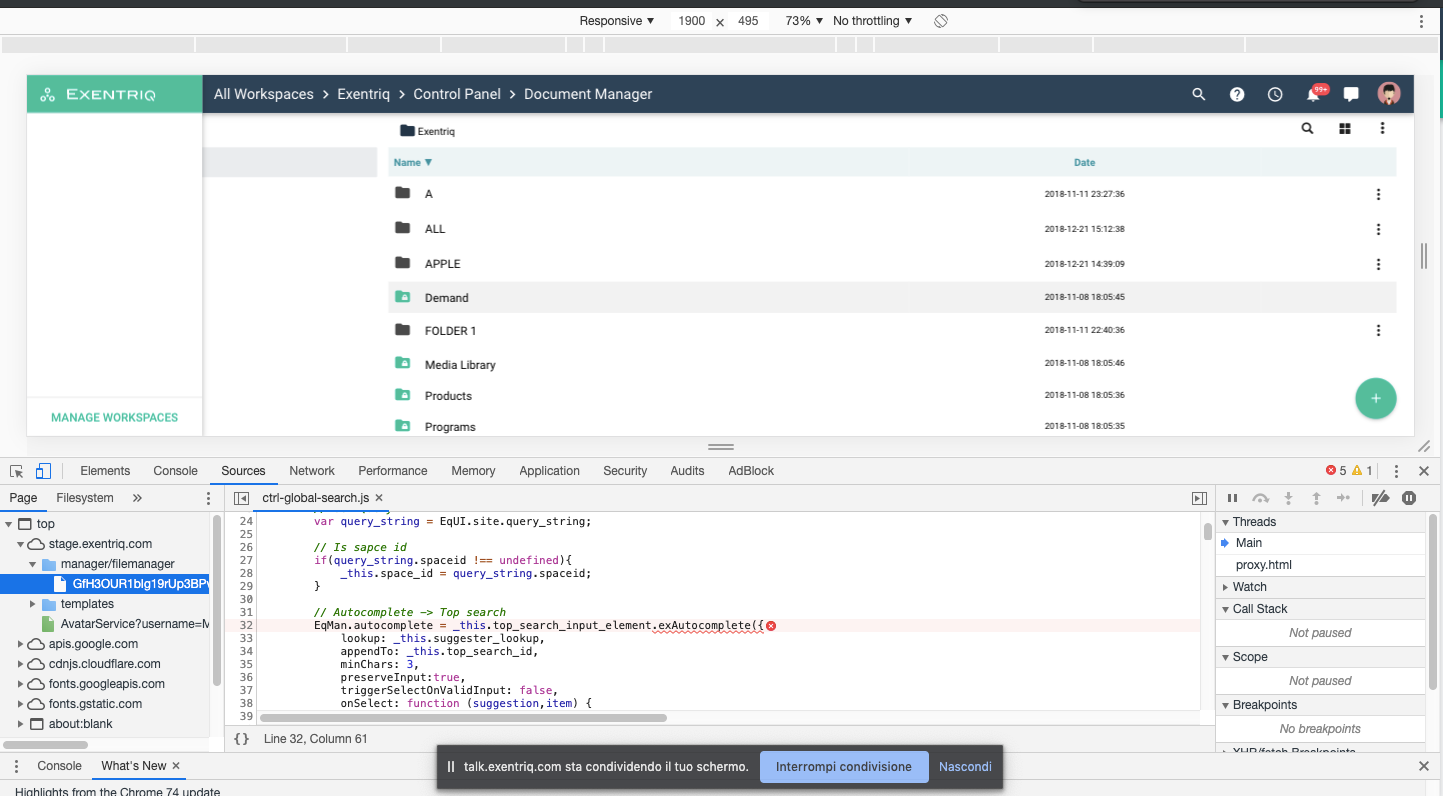Toggle pause on exceptions button
The width and height of the screenshot is (1443, 796).
tap(1409, 498)
